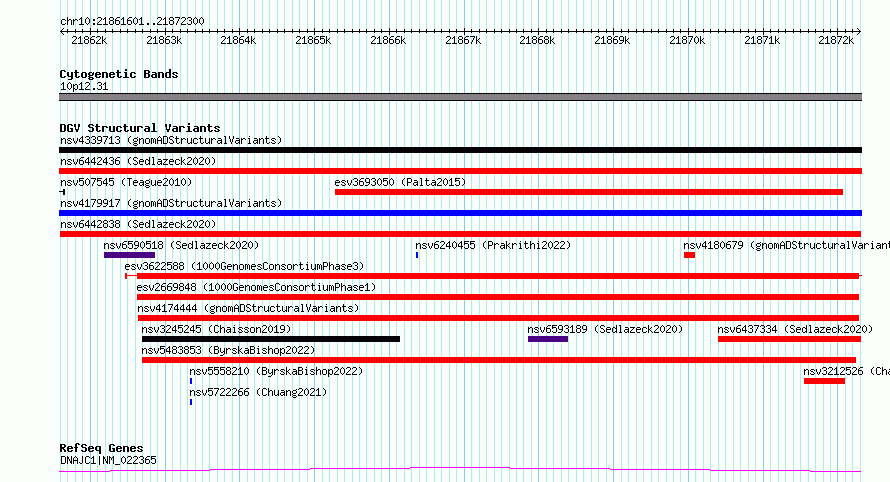The width and height of the screenshot is (890, 482).
Task: Click the magenta DNAJC1 gene line
Action: (460, 470)
